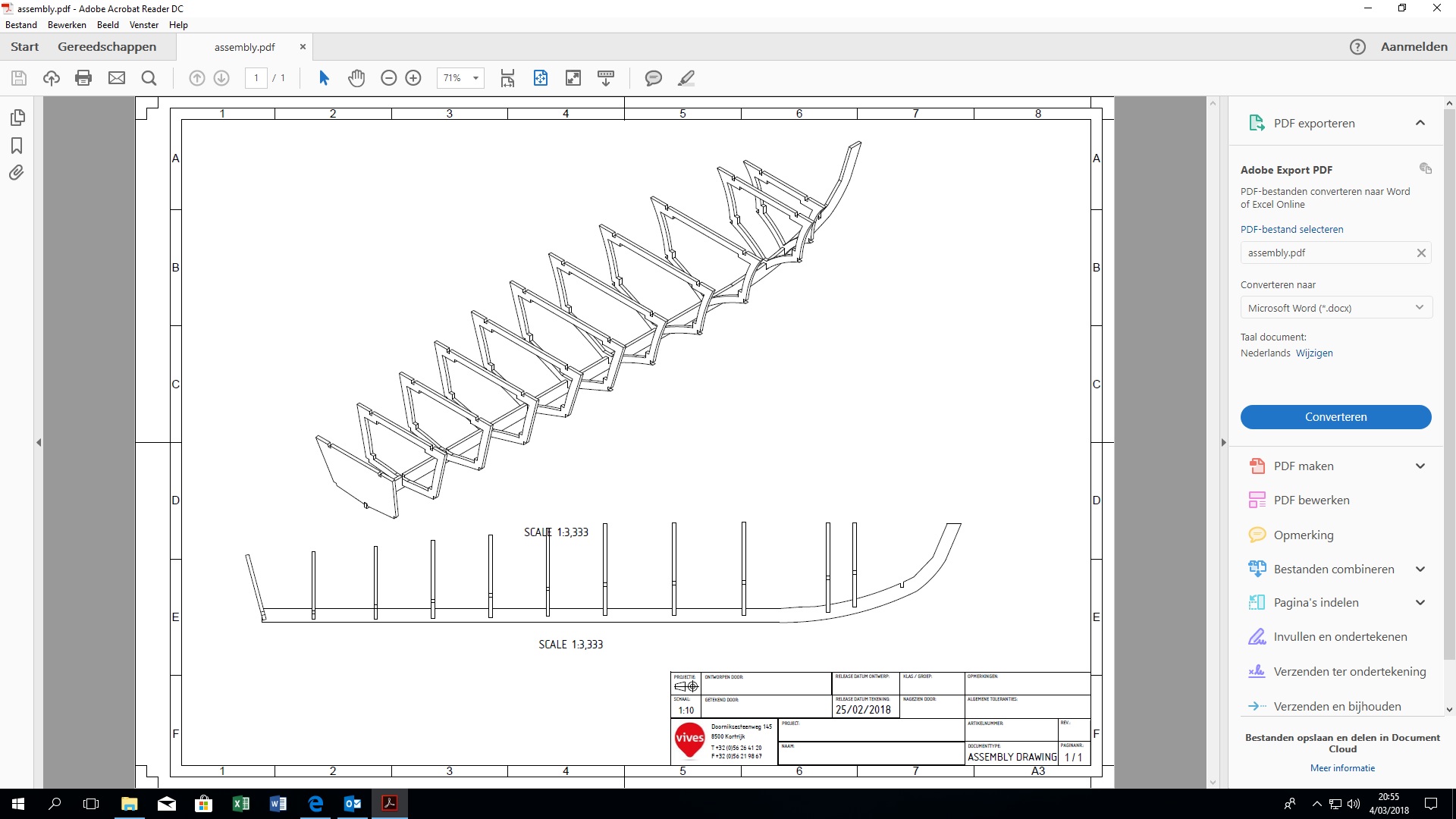Click the Adobe Export PDF copy icon

1426,168
